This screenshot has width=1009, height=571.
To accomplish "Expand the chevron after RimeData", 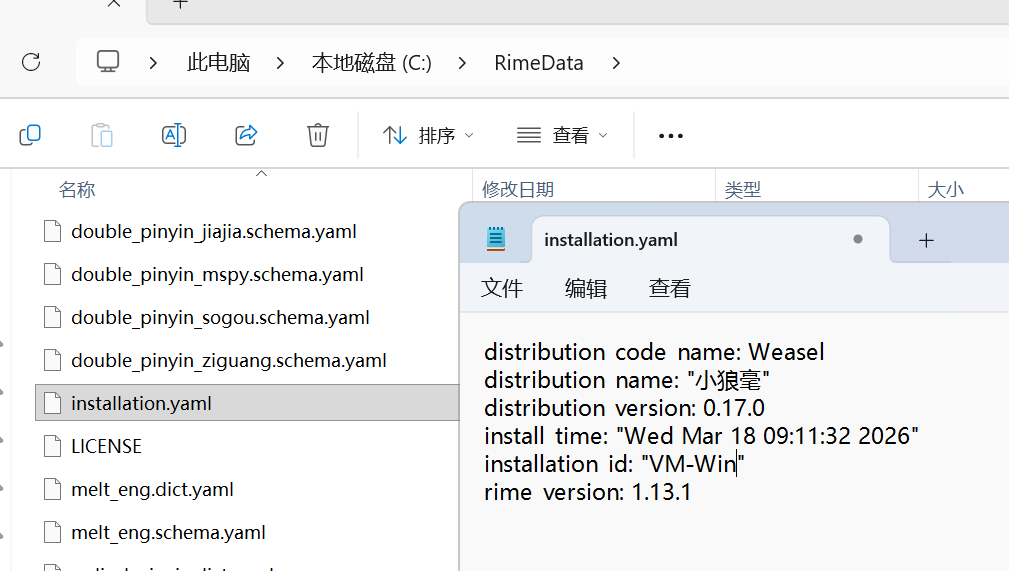I will click(x=616, y=63).
